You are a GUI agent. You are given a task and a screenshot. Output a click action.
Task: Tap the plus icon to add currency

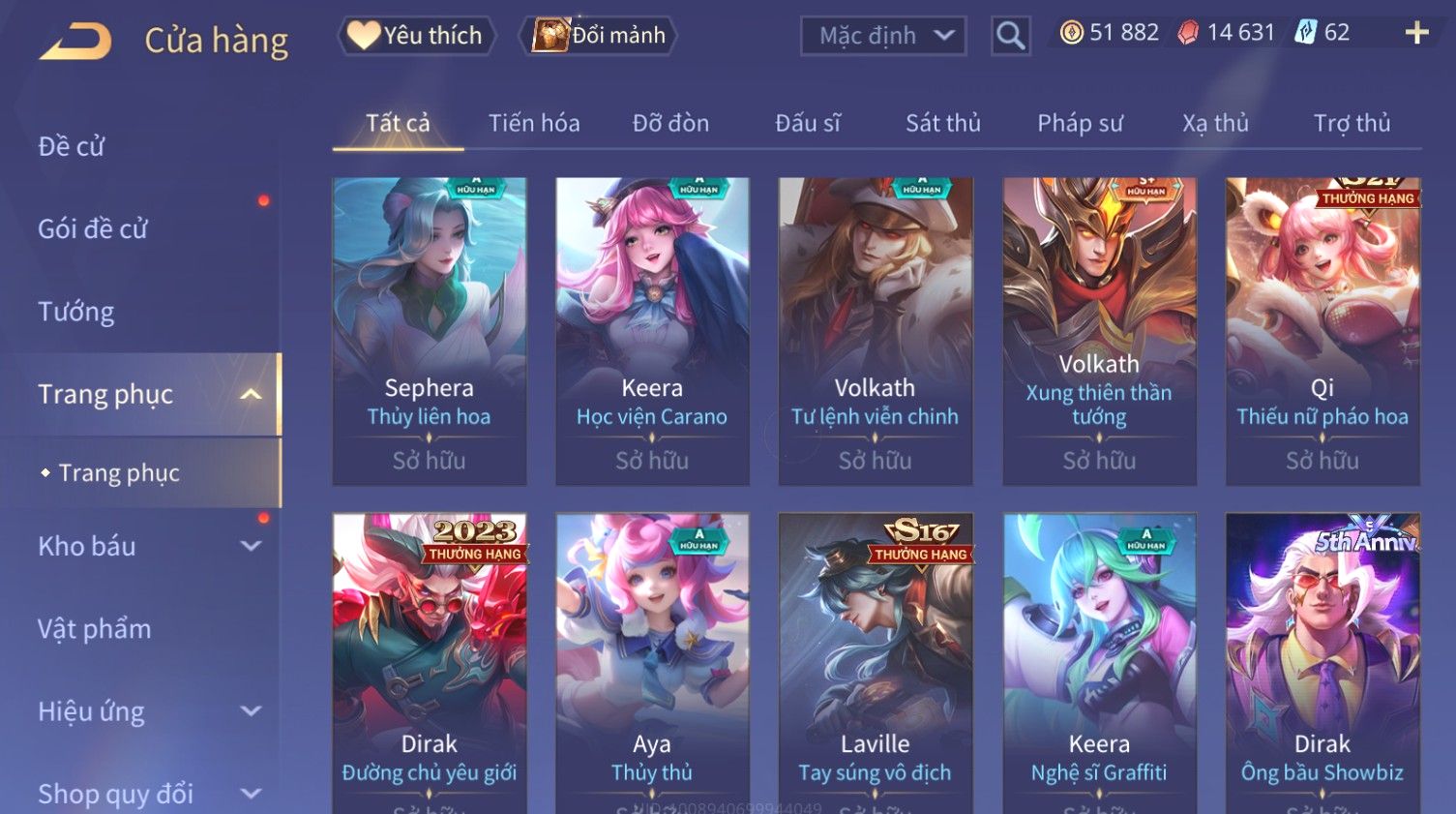(x=1416, y=33)
